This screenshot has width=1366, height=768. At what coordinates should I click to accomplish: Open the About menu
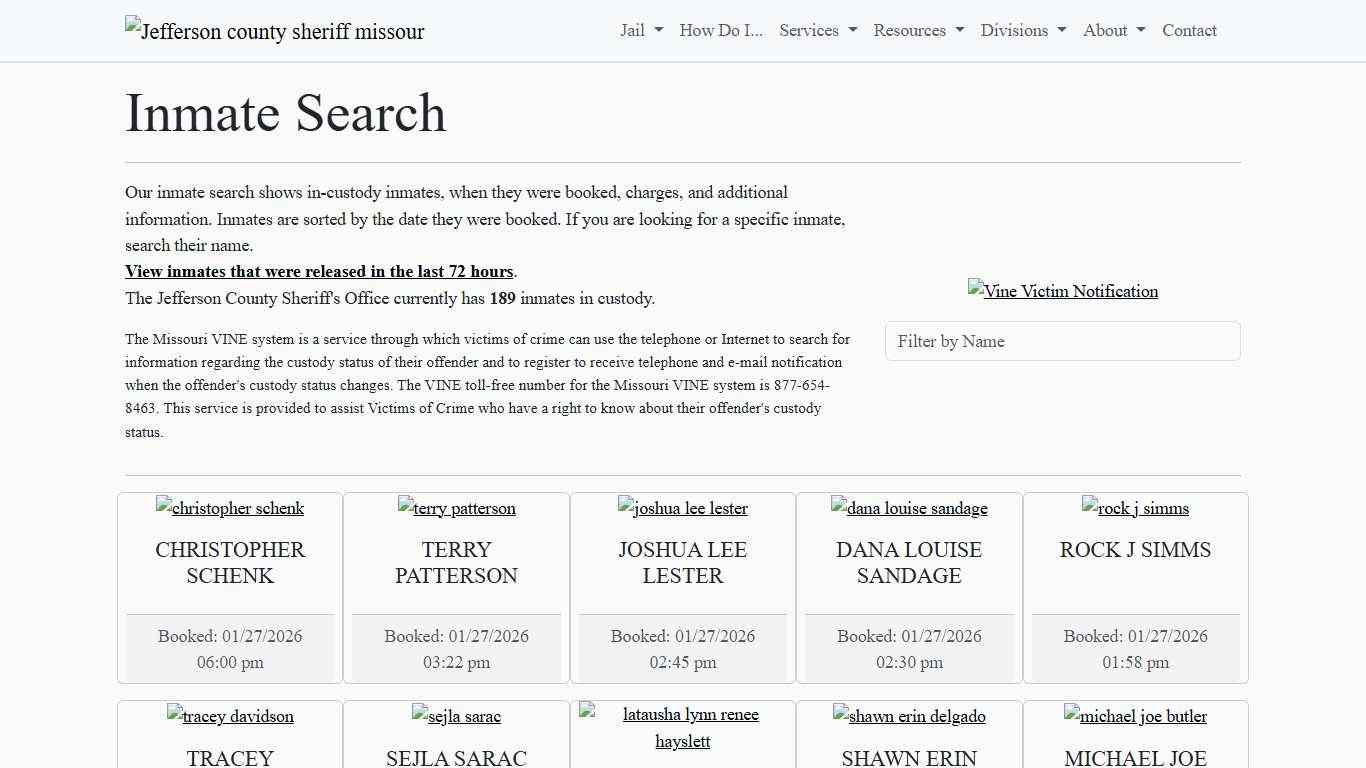click(1112, 30)
